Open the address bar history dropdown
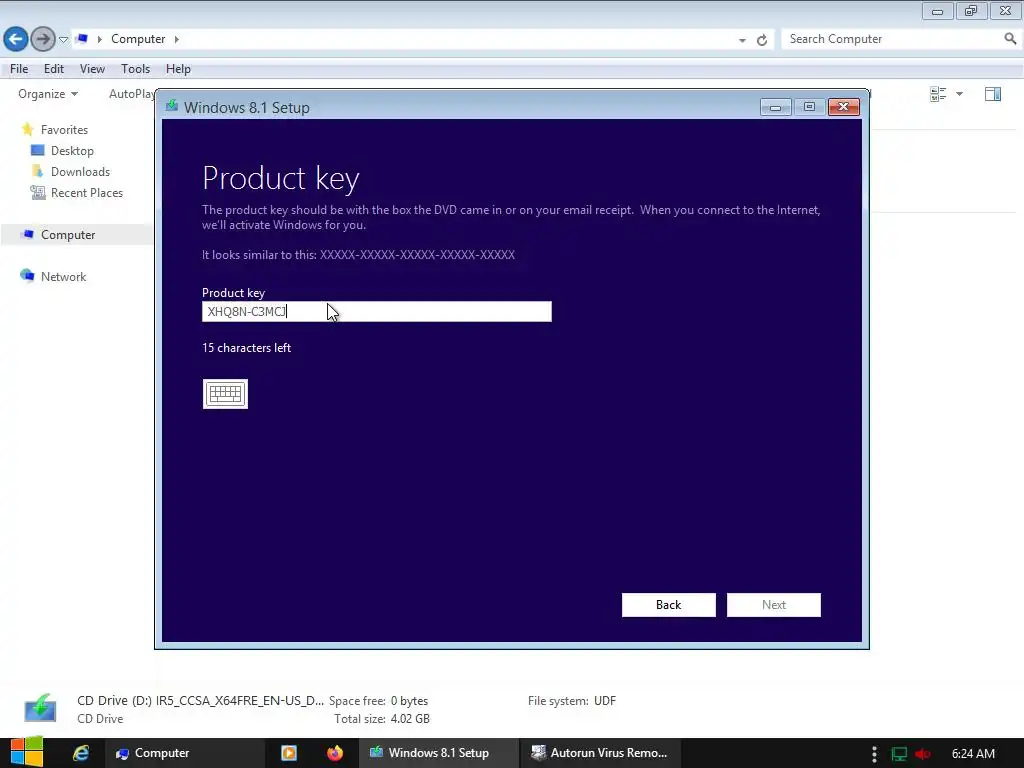Image resolution: width=1024 pixels, height=768 pixels. (743, 40)
